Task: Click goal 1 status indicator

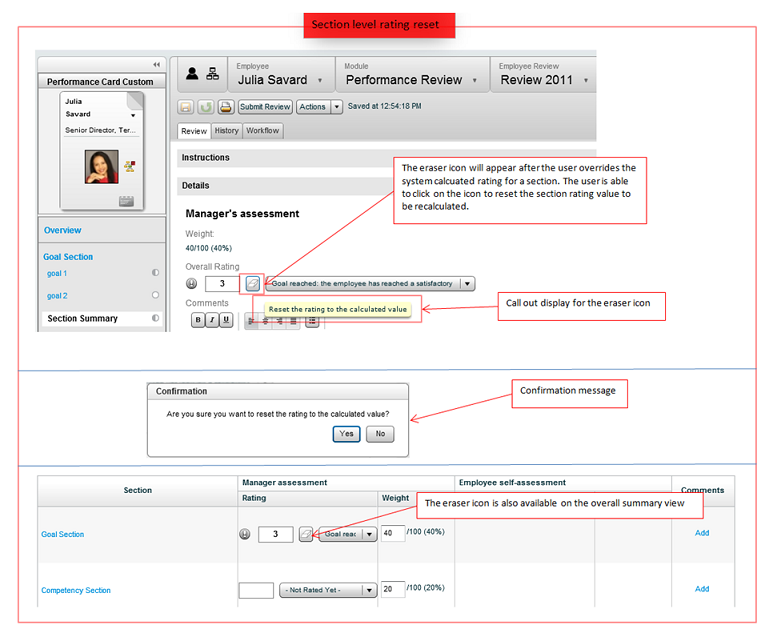Action: tap(155, 273)
